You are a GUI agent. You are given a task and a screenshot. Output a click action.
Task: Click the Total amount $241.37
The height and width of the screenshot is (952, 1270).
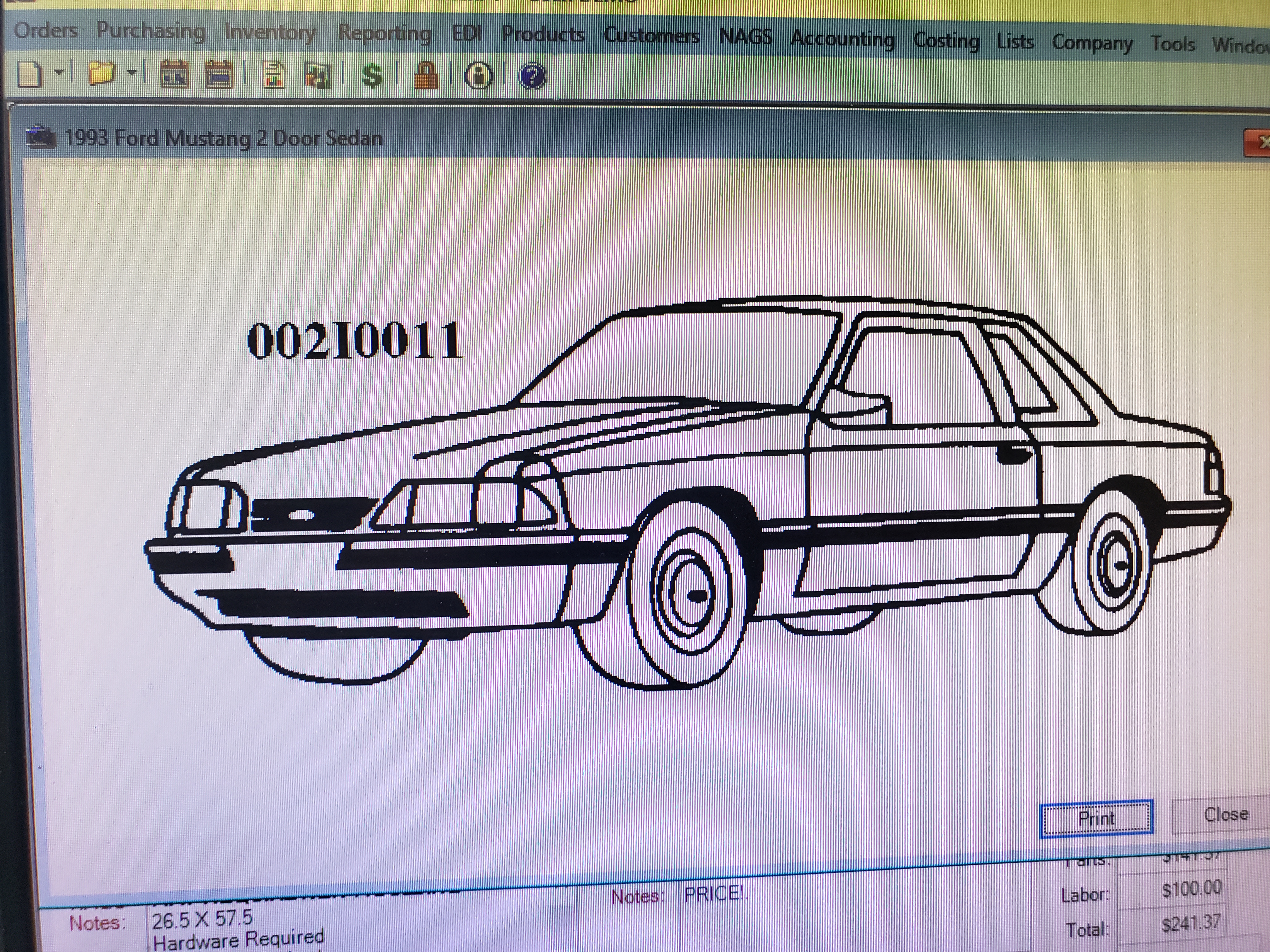tap(1191, 924)
